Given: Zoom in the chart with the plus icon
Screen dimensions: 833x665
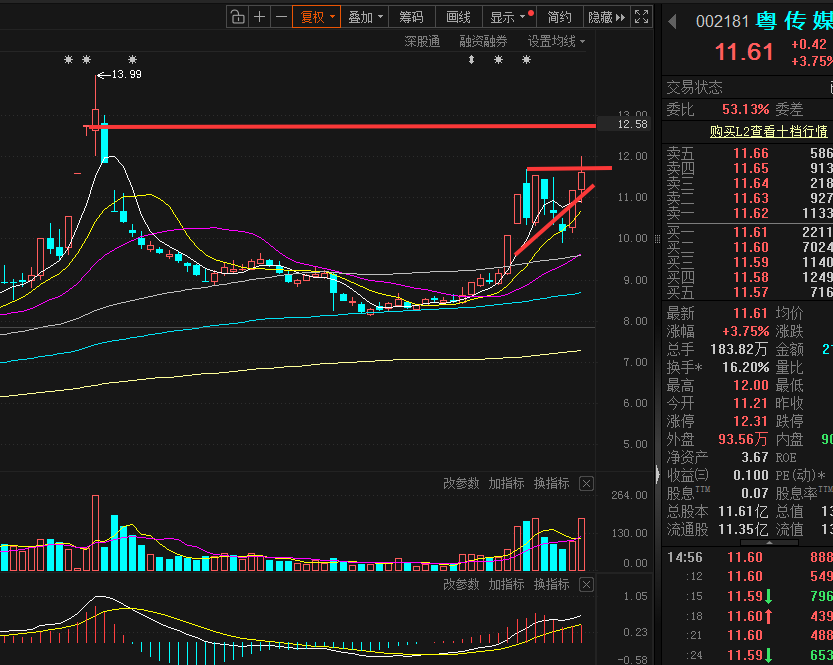Looking at the screenshot, I should pyautogui.click(x=259, y=17).
